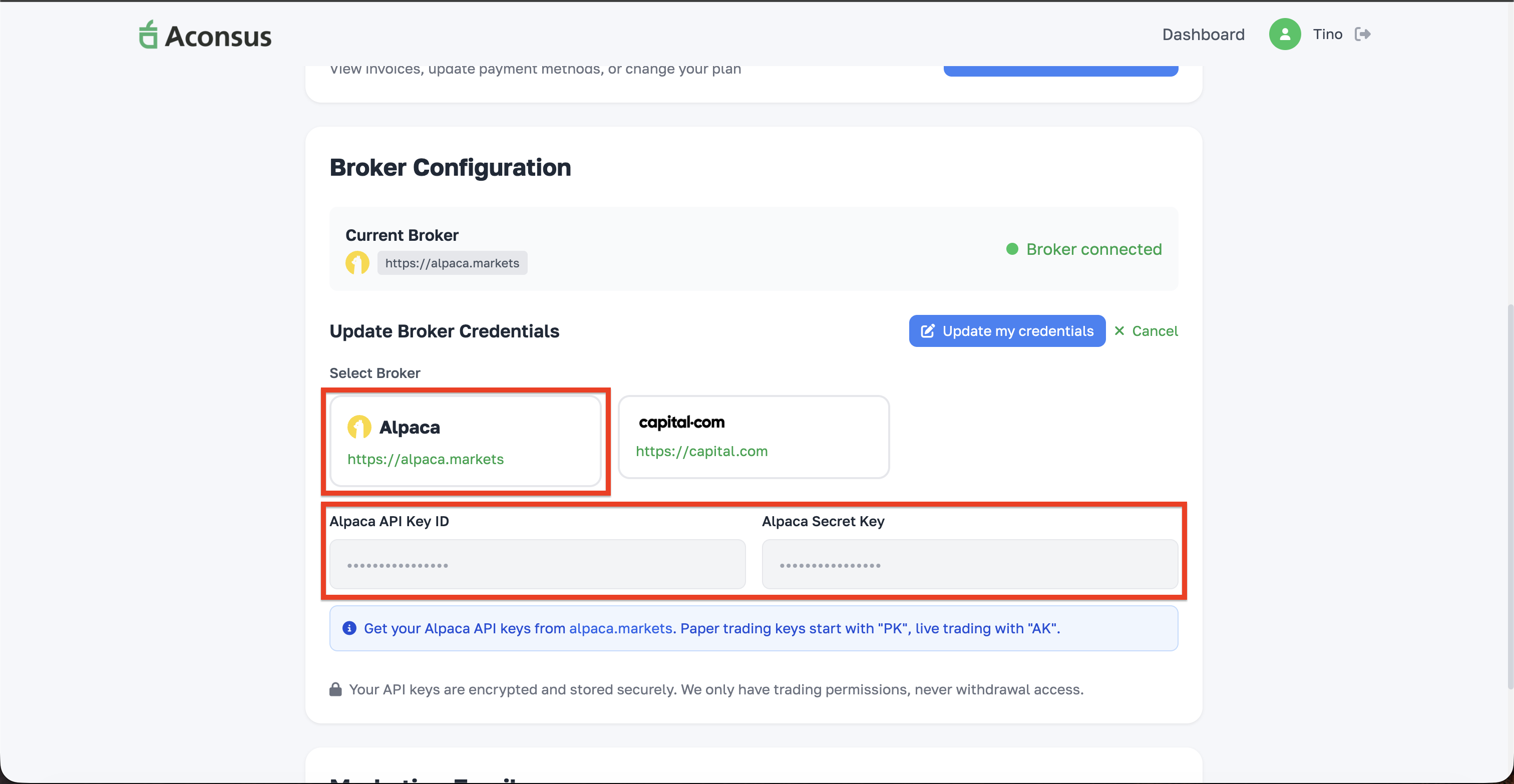The width and height of the screenshot is (1514, 784).
Task: Select the Alpaca broker option
Action: (466, 442)
